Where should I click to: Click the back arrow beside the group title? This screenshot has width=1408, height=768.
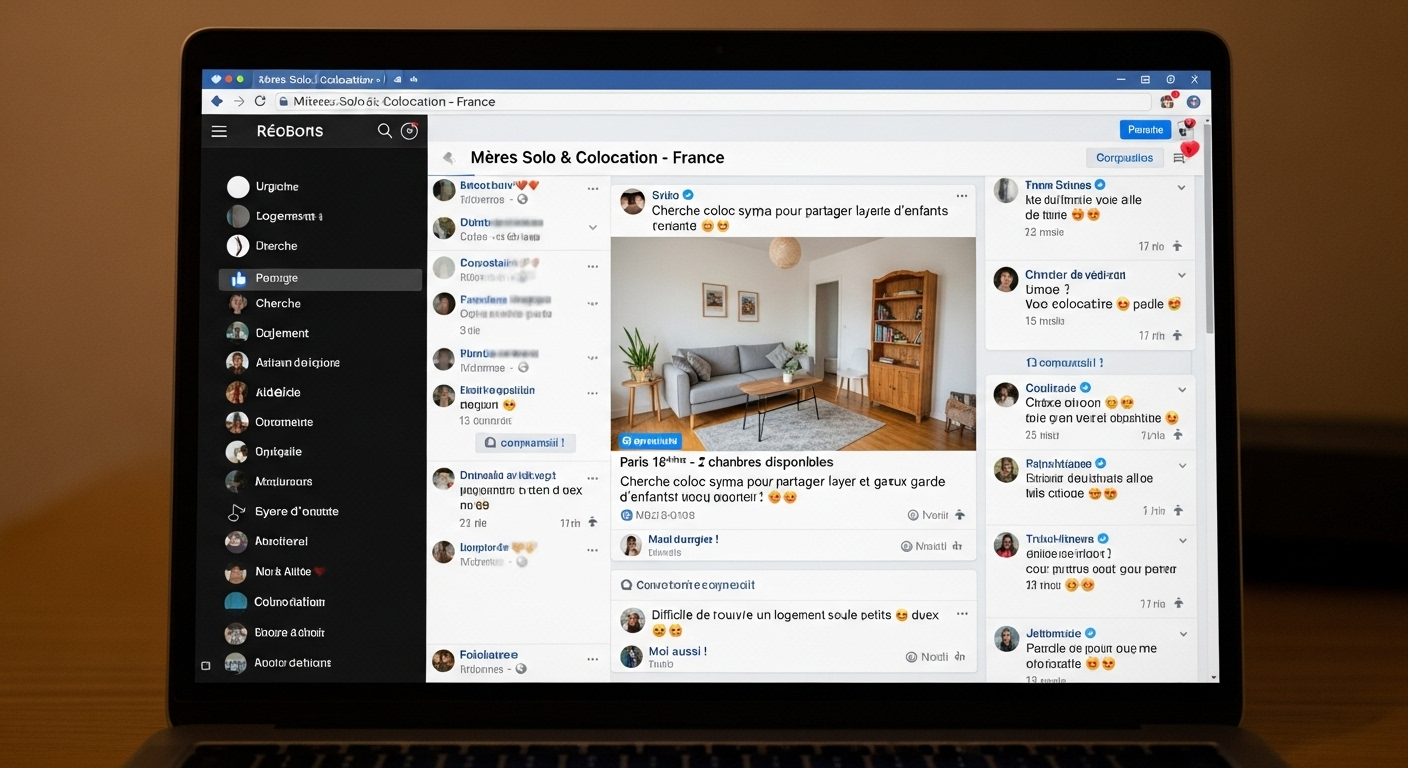pyautogui.click(x=448, y=158)
